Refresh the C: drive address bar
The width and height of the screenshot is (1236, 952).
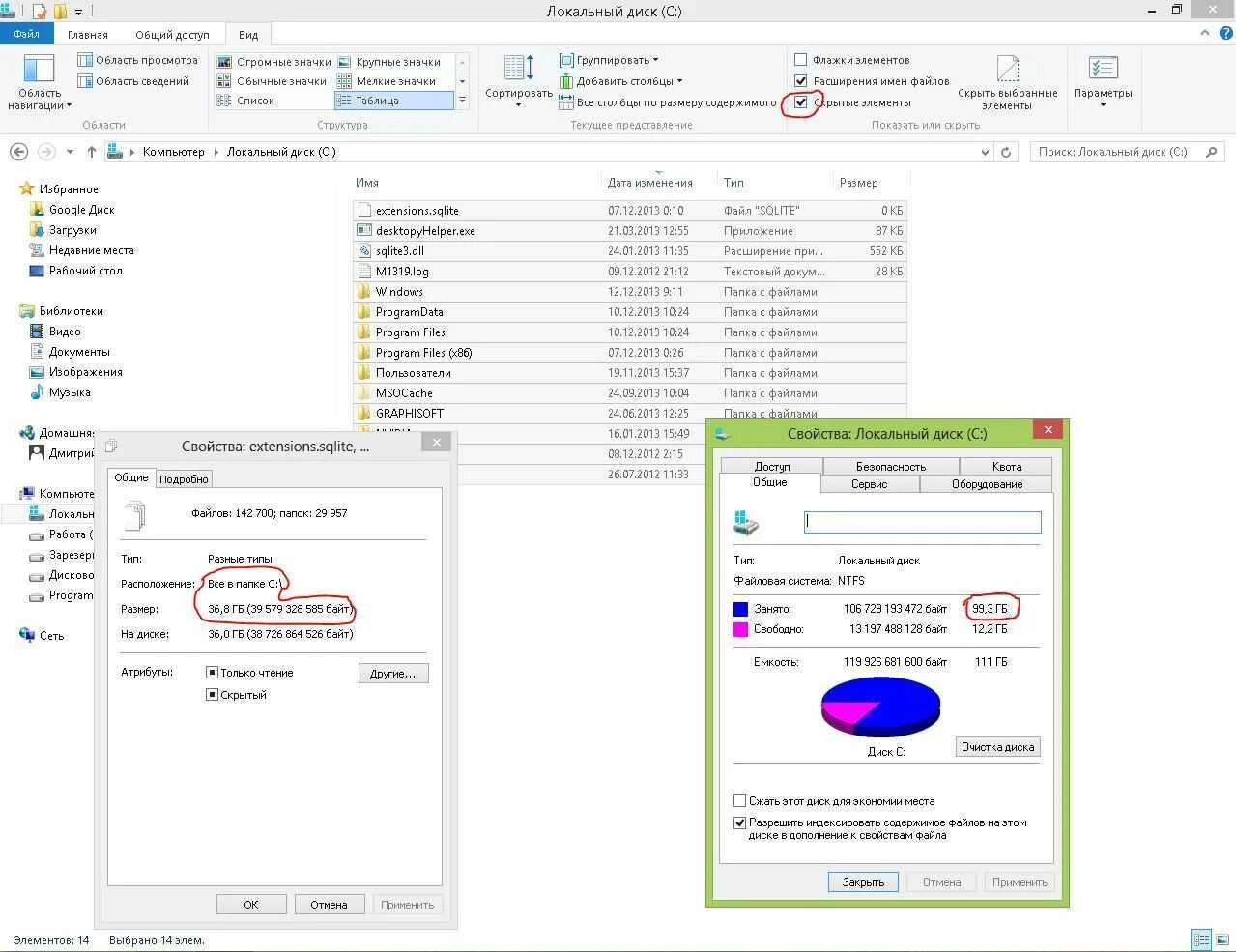pyautogui.click(x=1006, y=152)
